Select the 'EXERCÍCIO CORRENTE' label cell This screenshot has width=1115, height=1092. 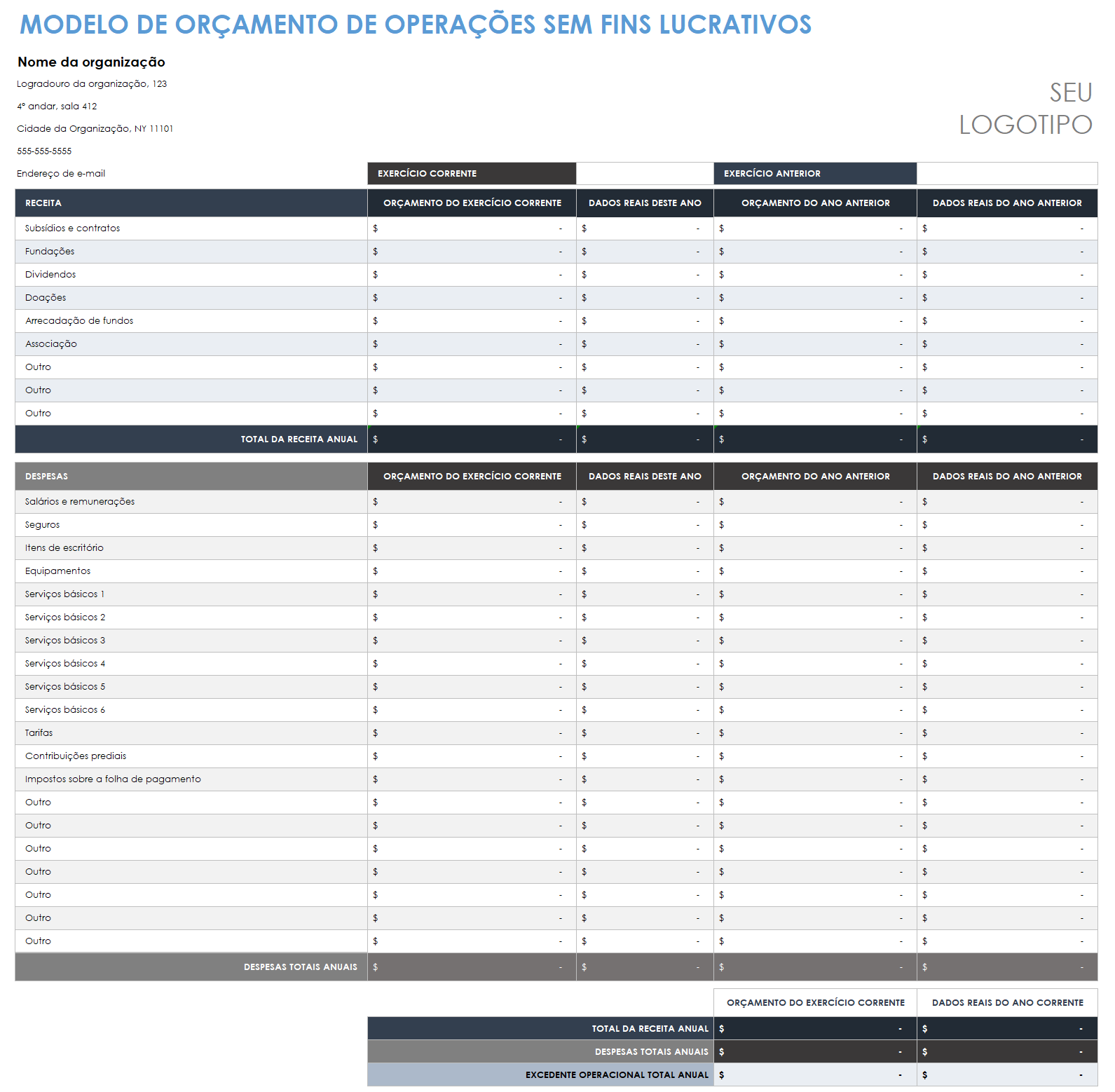click(472, 173)
